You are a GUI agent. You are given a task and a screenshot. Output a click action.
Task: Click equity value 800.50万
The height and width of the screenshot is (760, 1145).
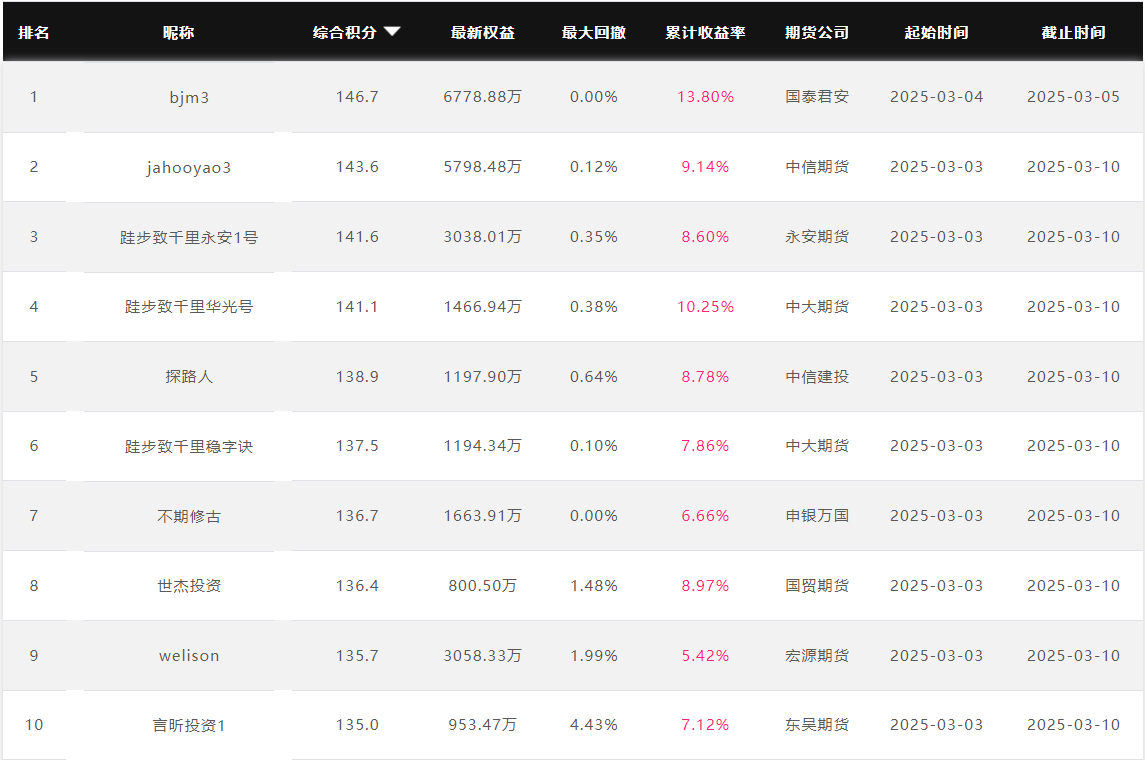tap(483, 586)
